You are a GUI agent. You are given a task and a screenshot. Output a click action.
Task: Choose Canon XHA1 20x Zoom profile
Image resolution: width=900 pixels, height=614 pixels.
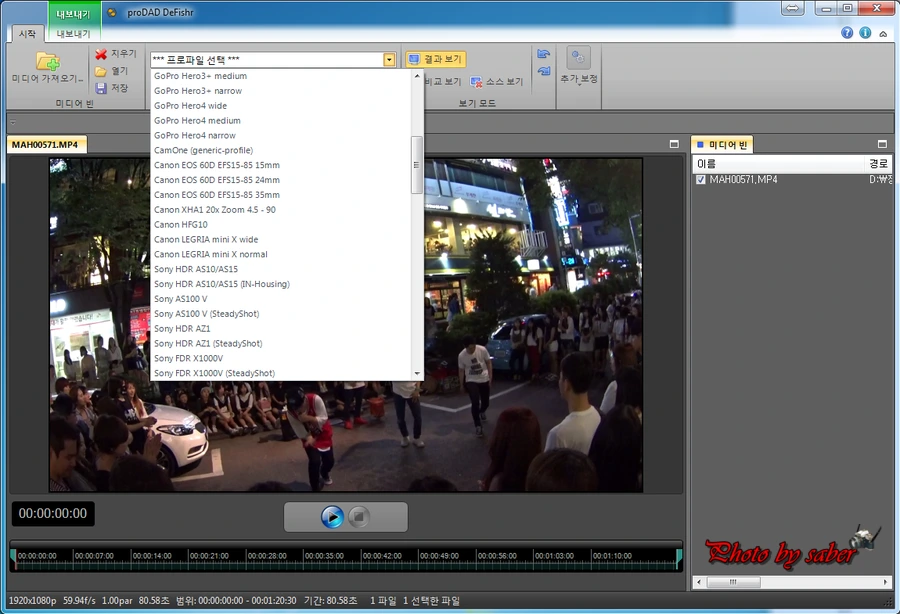[215, 210]
